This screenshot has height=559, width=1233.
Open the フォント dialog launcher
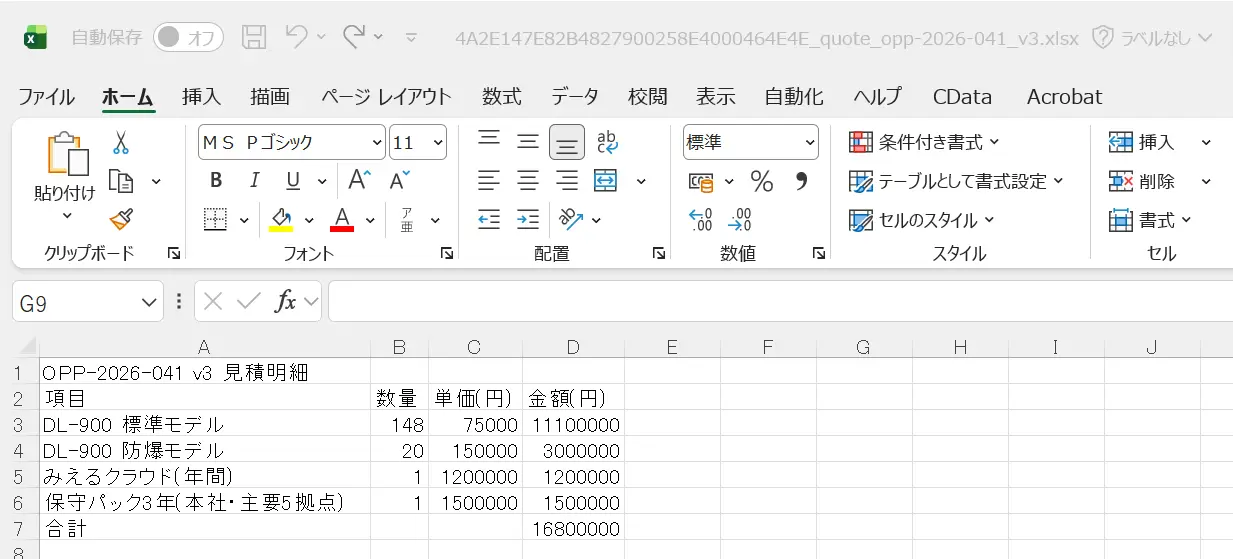tap(446, 254)
